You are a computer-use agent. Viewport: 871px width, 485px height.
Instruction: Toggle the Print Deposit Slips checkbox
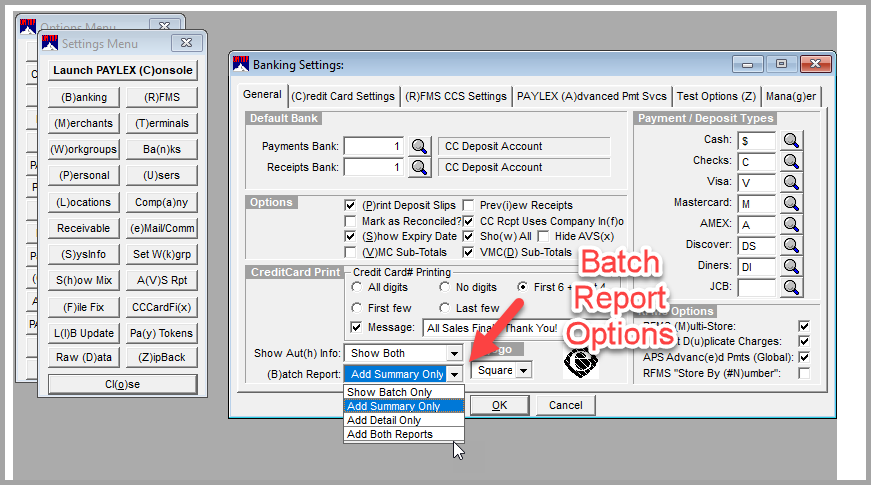click(x=350, y=205)
